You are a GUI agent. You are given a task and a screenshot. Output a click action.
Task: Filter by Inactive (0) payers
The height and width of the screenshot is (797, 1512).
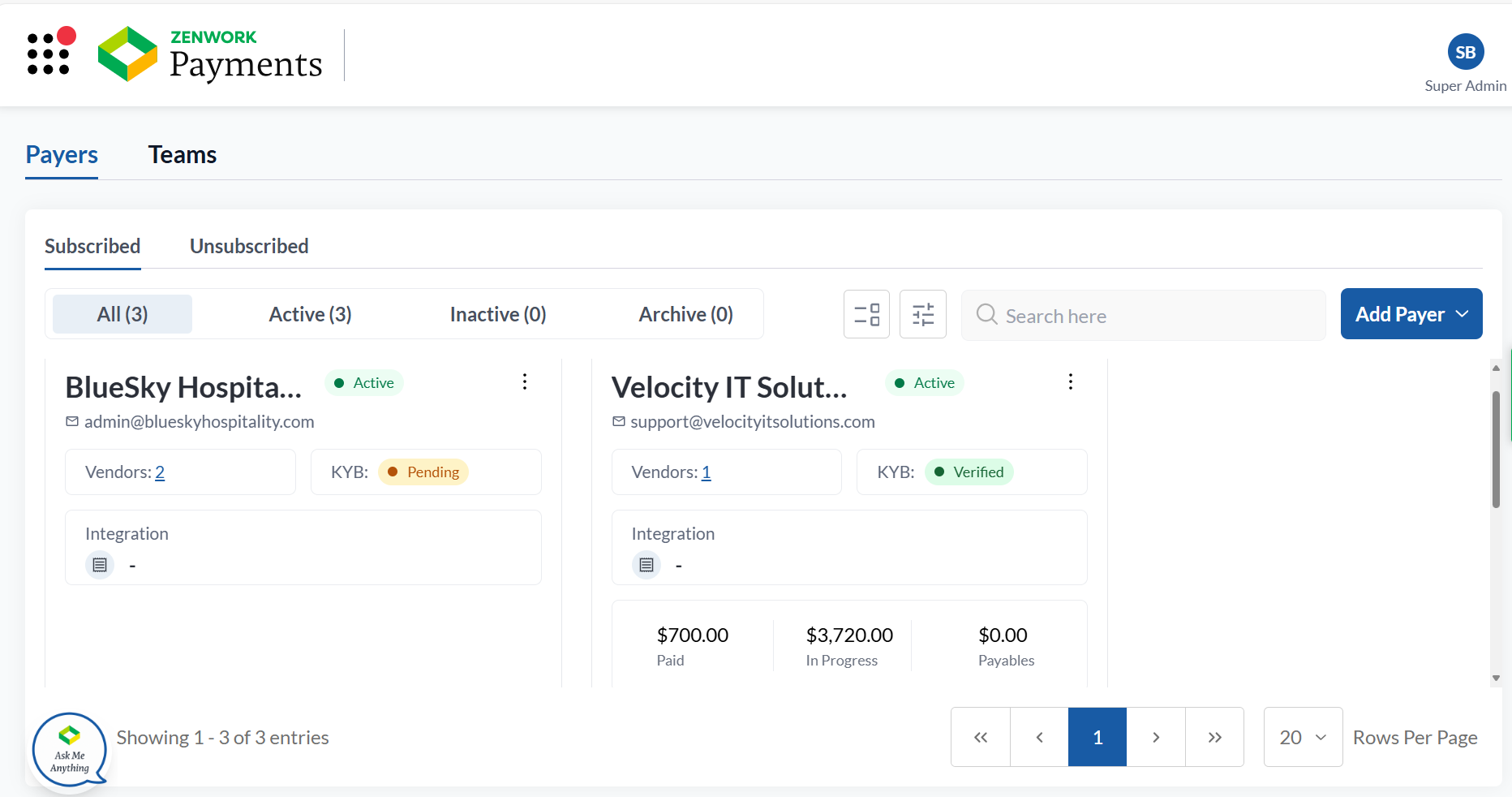pos(498,314)
